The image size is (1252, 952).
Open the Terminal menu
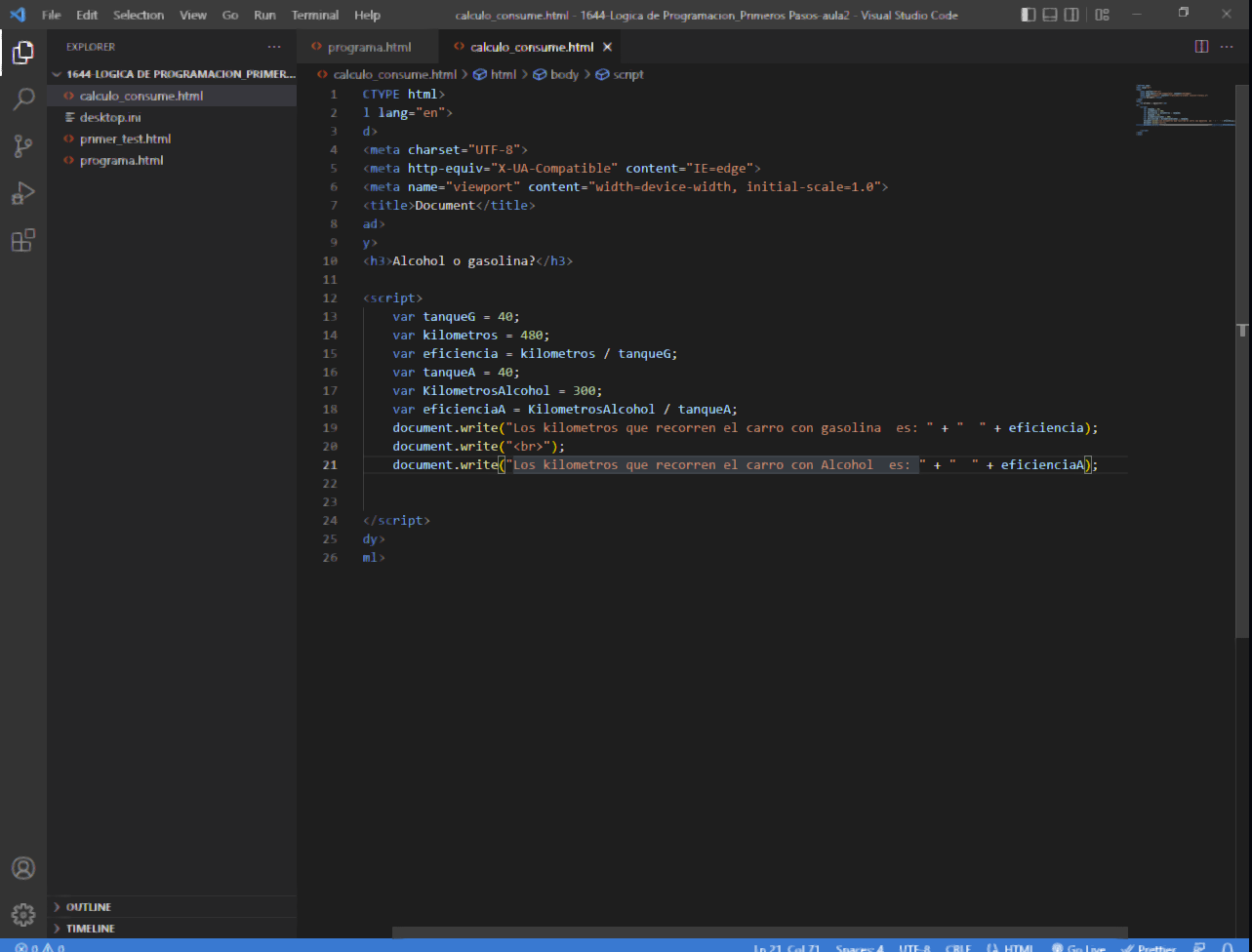click(x=315, y=15)
